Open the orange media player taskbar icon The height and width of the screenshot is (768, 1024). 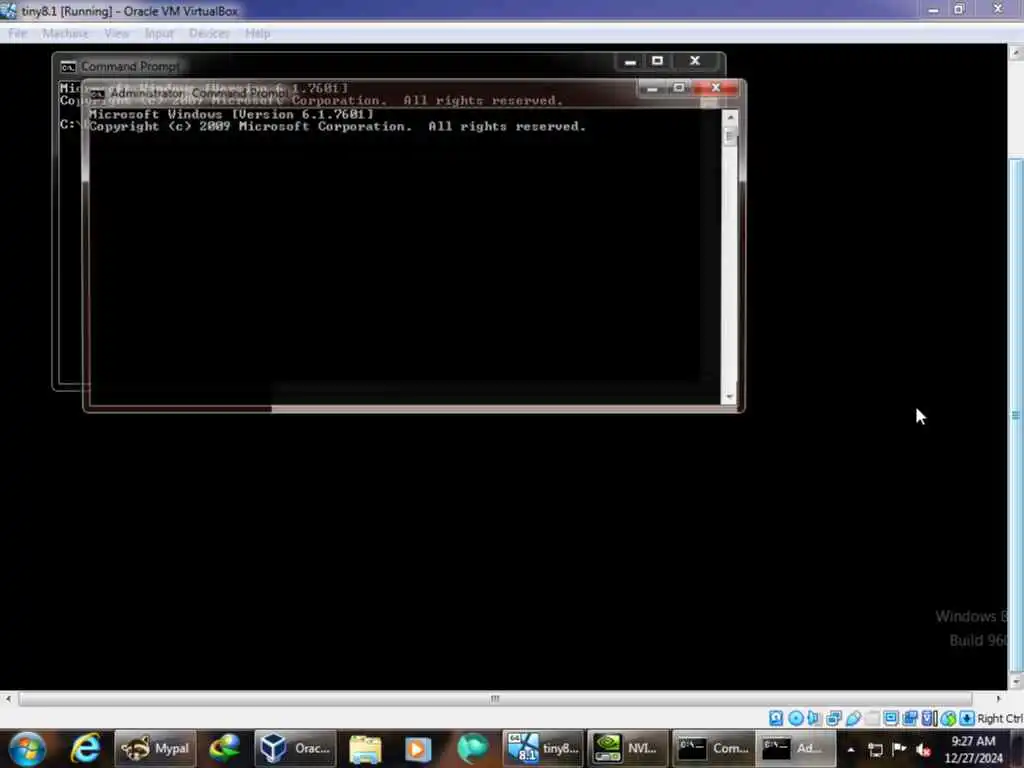[418, 748]
